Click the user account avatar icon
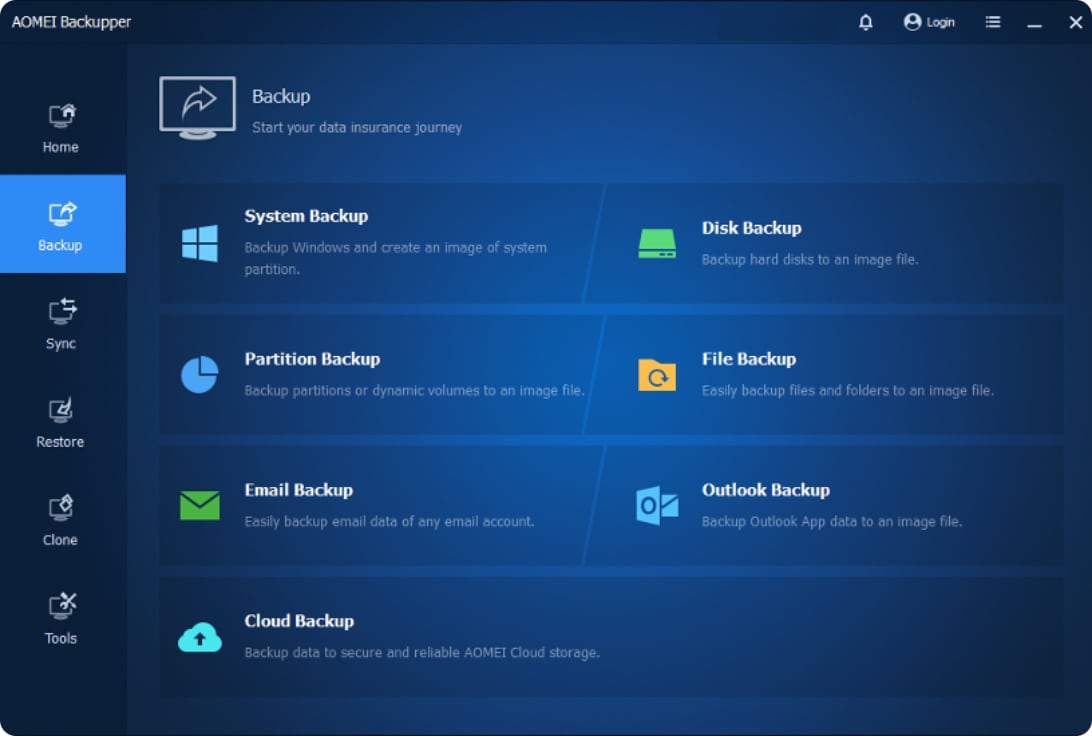Image resolution: width=1092 pixels, height=736 pixels. [x=912, y=22]
